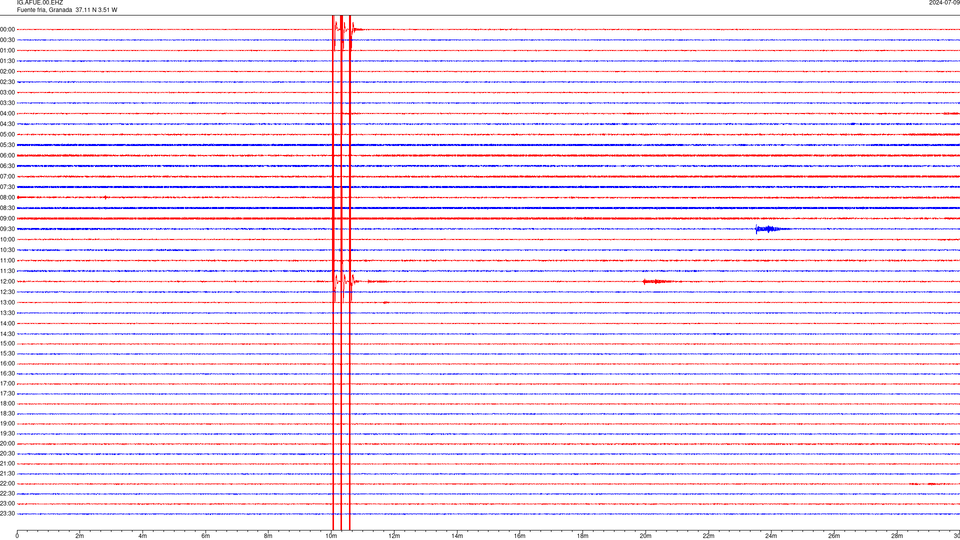Click the thick blue 08:30 trace line
The width and height of the screenshot is (960, 540).
(x=489, y=208)
